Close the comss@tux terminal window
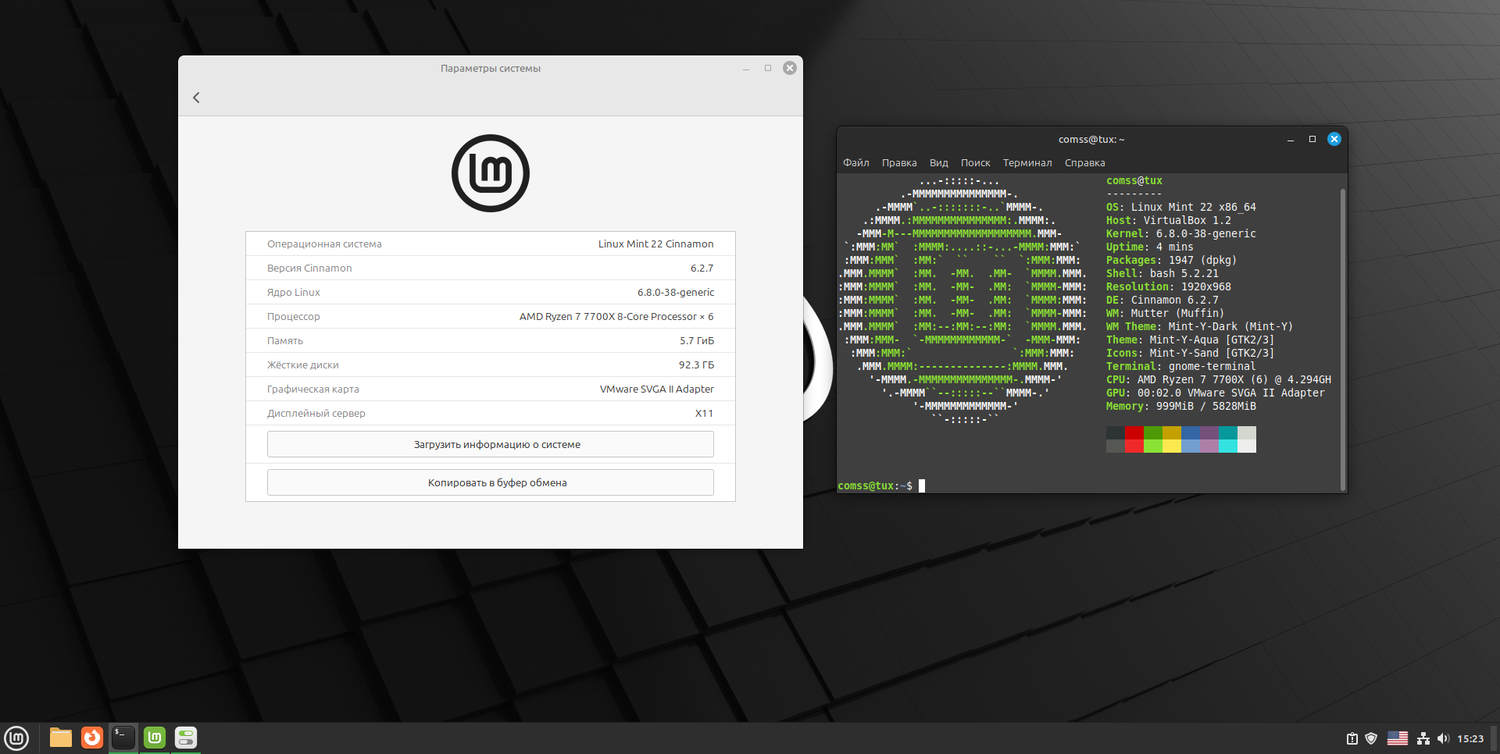Screen dimensions: 1500x754 click(x=1334, y=139)
